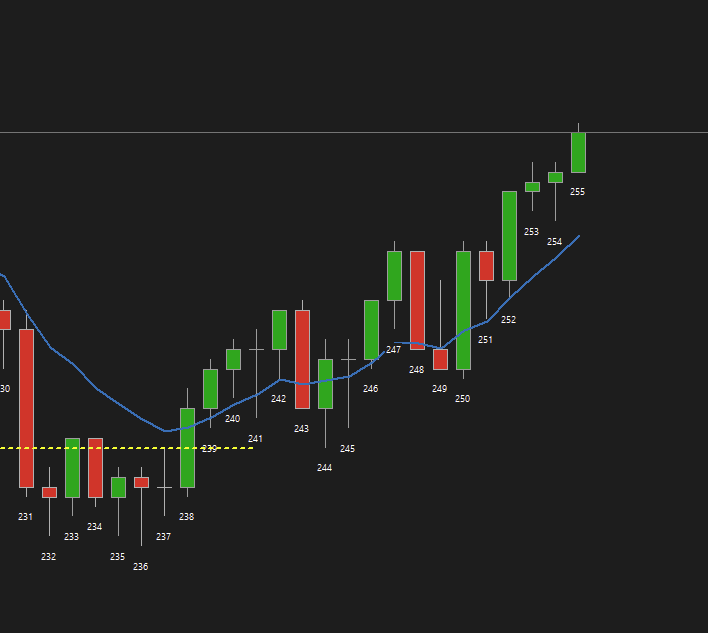Click the bar number label 244

pos(324,468)
